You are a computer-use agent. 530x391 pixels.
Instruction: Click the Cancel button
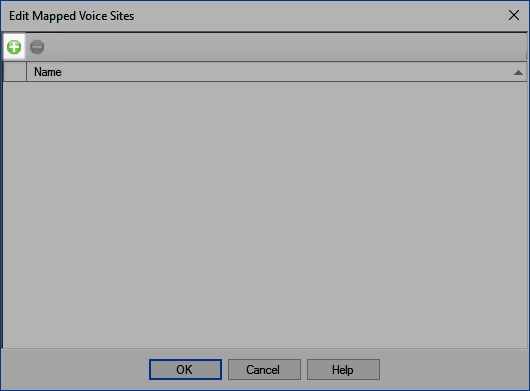point(264,369)
